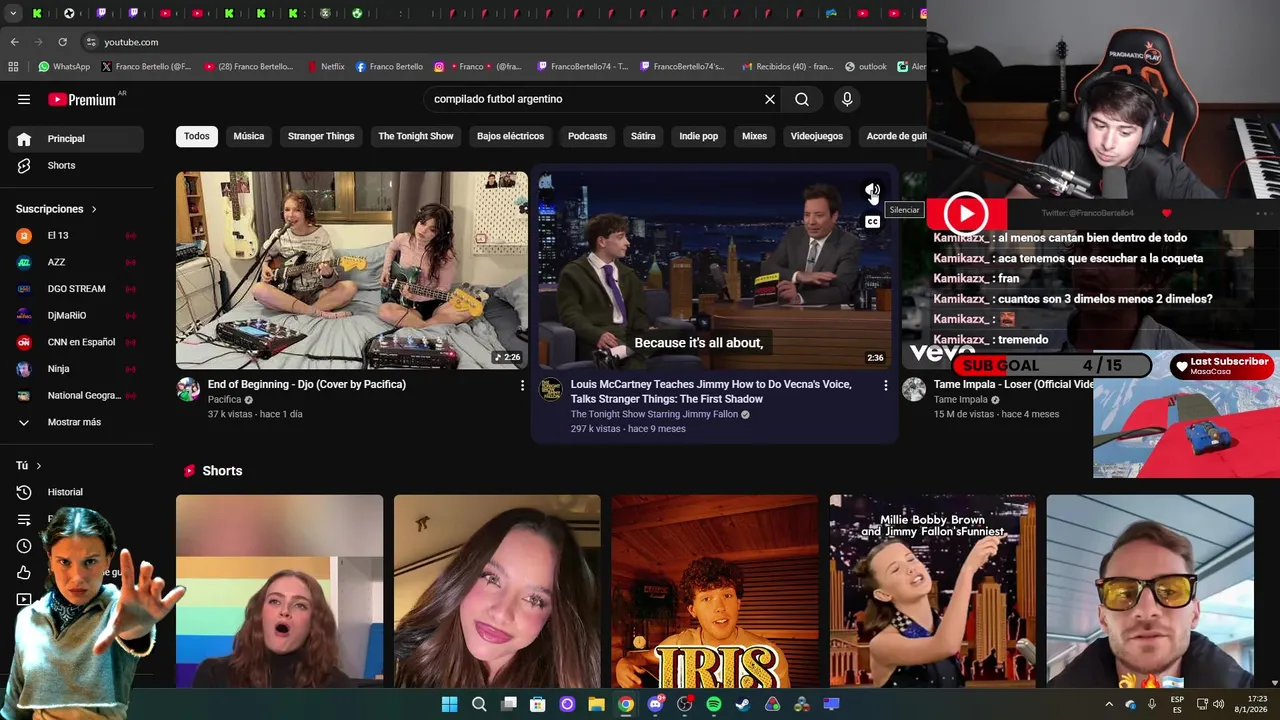
Task: Expand the 'Suscripciones' section chevron
Action: click(94, 209)
